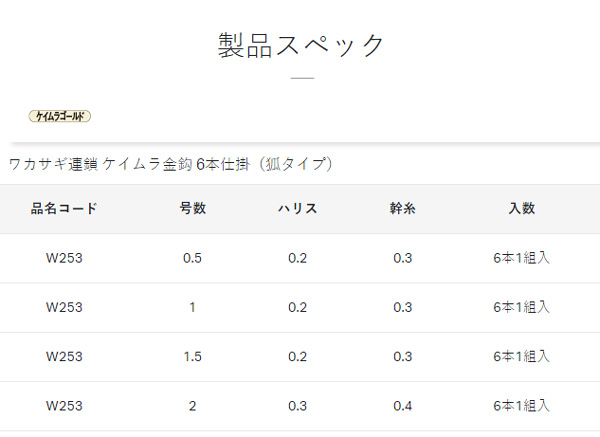Click the 製品スペック heading
This screenshot has width=600, height=437.
(x=301, y=45)
